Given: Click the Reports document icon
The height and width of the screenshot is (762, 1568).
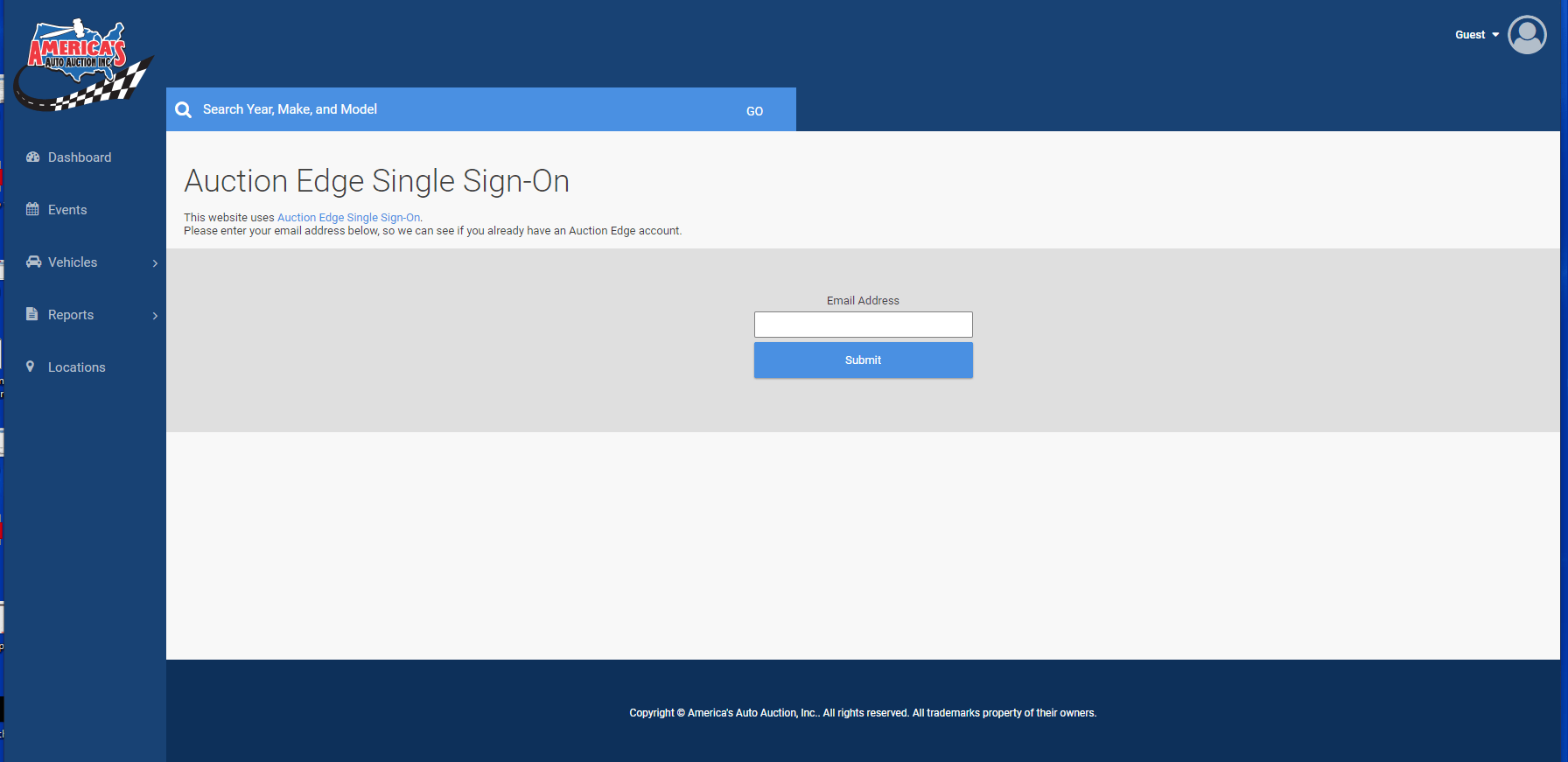Looking at the screenshot, I should pyautogui.click(x=31, y=314).
